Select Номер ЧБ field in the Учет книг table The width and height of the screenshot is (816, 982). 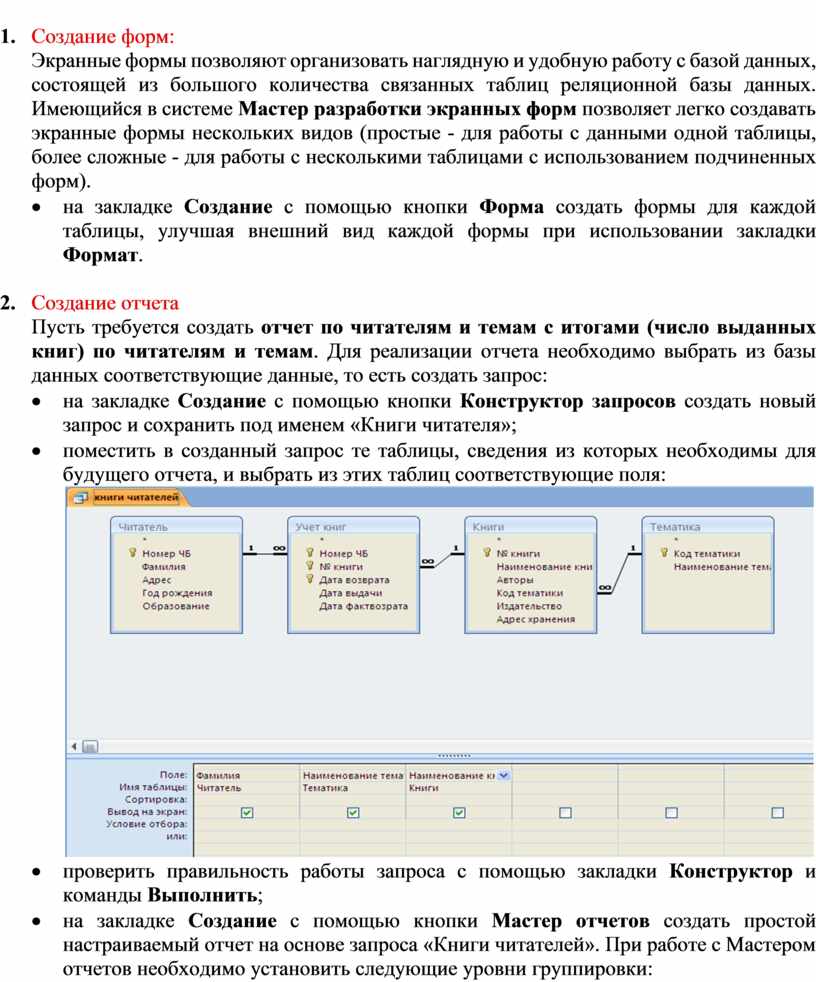(x=343, y=554)
